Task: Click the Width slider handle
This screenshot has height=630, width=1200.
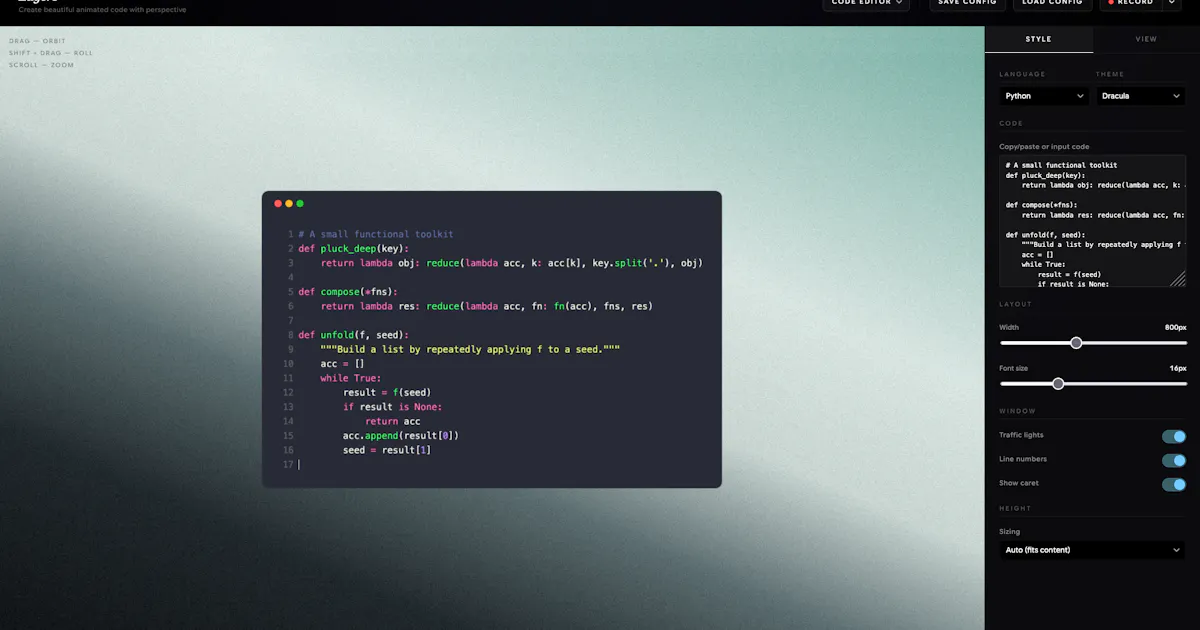Action: coord(1076,343)
